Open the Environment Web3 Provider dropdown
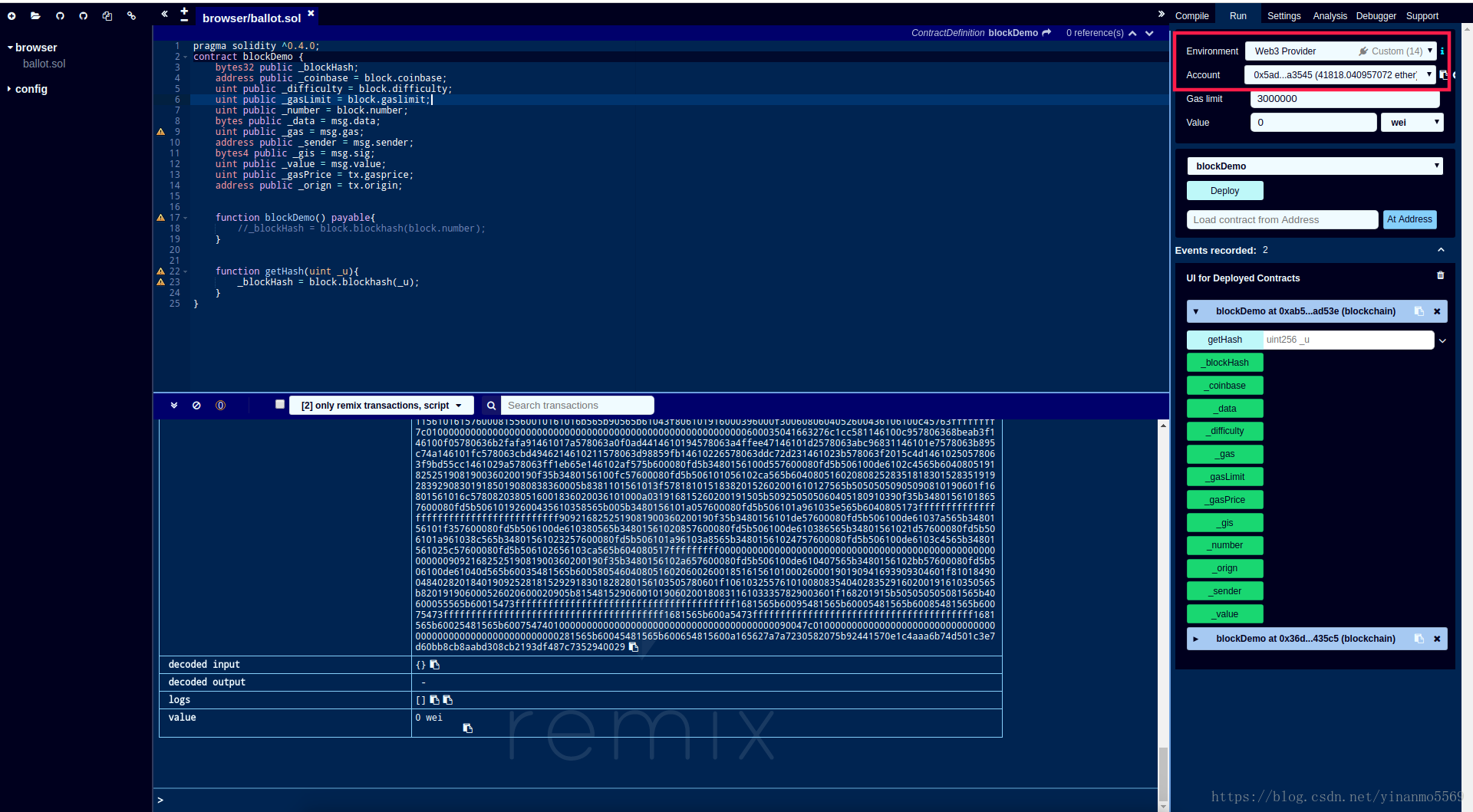The width and height of the screenshot is (1473, 812). coord(1340,51)
